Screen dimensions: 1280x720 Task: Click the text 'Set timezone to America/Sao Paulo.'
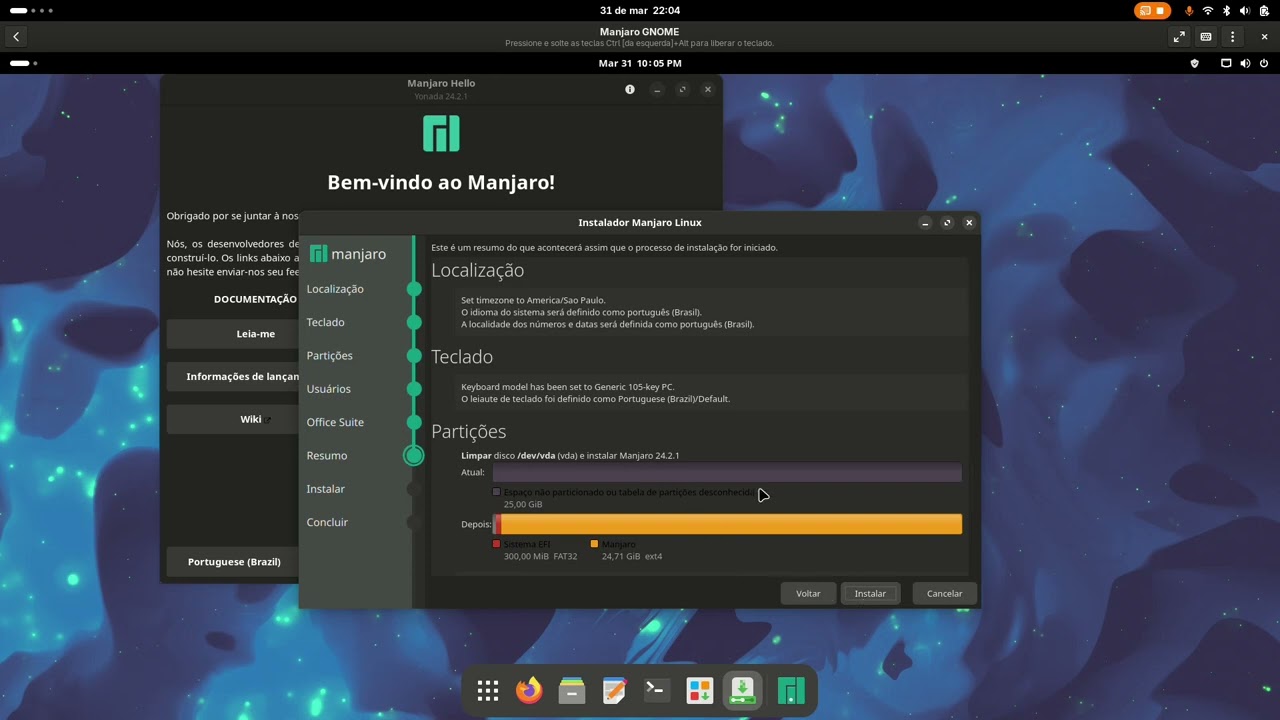click(533, 300)
